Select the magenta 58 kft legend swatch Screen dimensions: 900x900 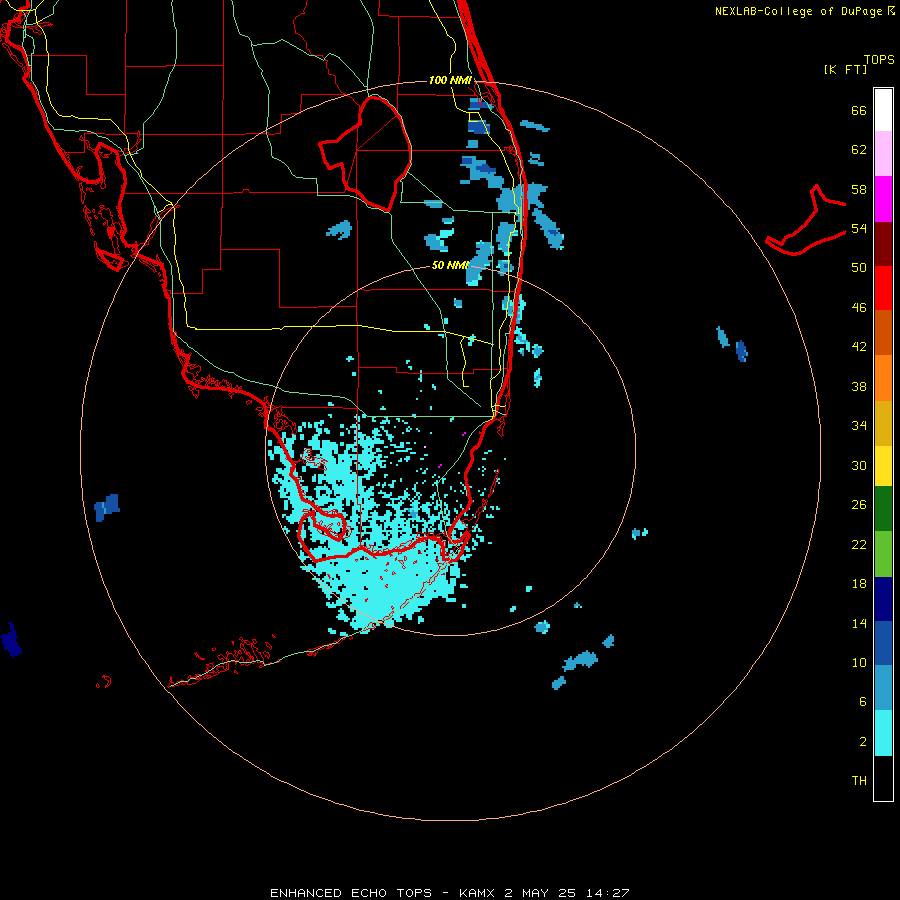click(883, 199)
